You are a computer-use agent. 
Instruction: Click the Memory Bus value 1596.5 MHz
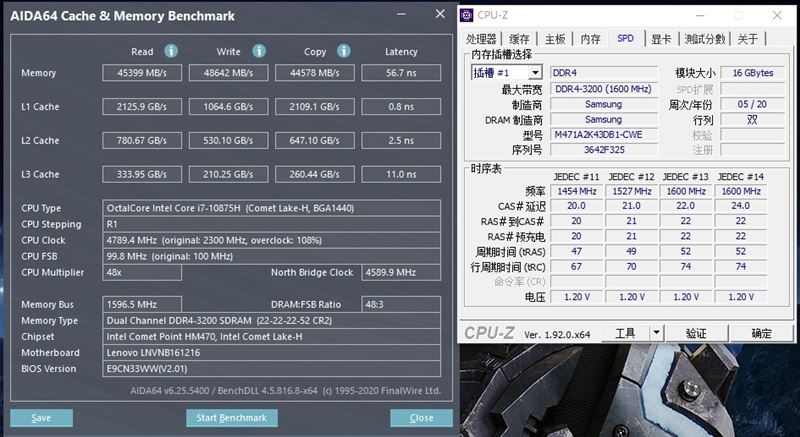click(142, 304)
